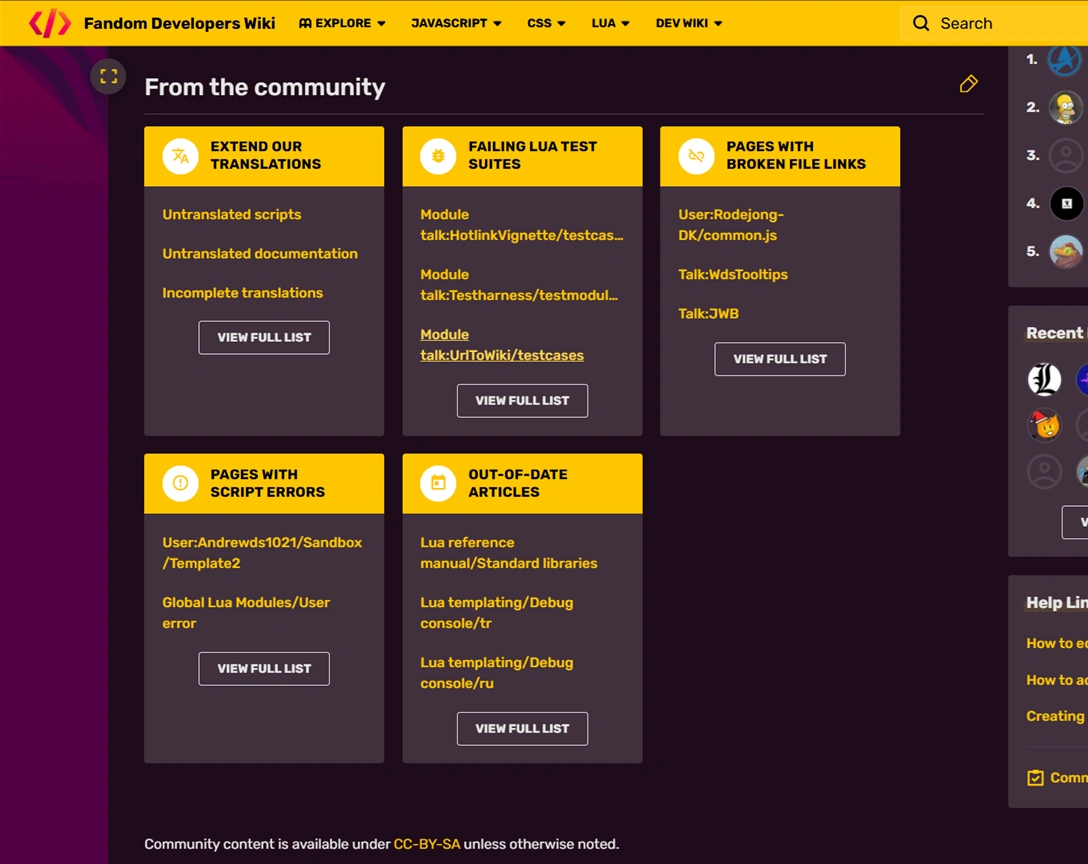Click the pencil edit icon beside From the community
The image size is (1088, 864).
(x=968, y=84)
